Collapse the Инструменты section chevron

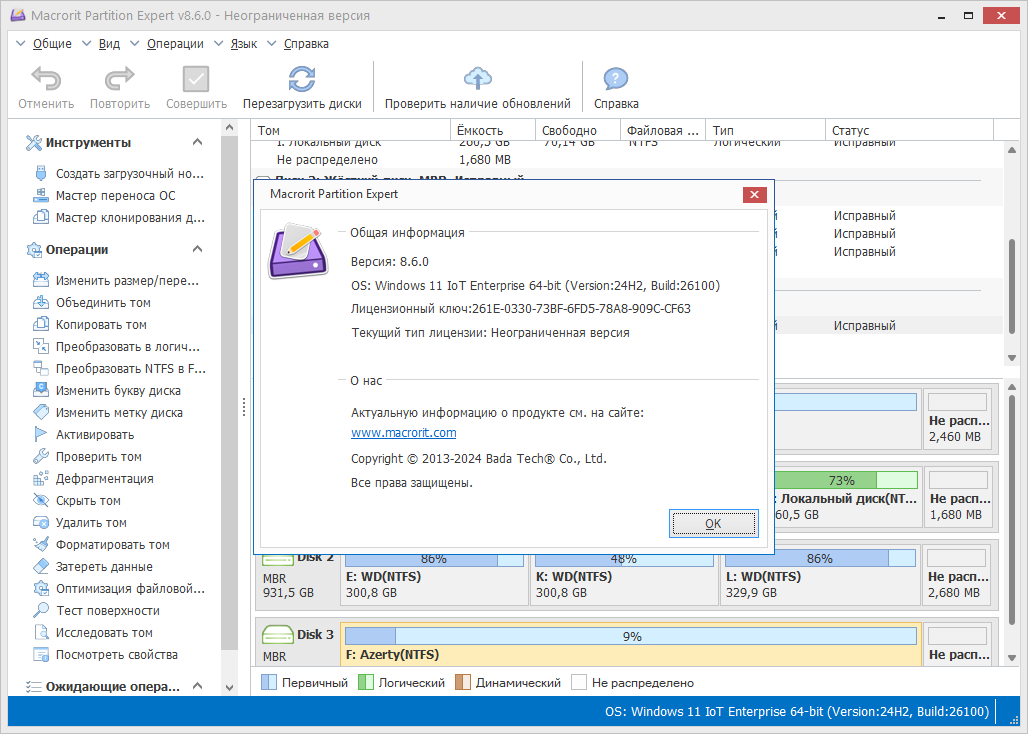point(197,142)
